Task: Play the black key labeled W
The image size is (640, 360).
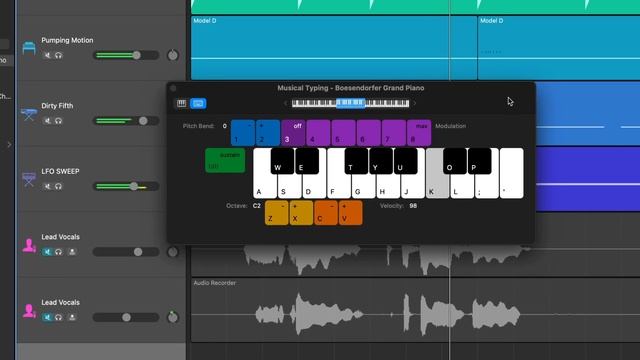Action: (x=282, y=161)
